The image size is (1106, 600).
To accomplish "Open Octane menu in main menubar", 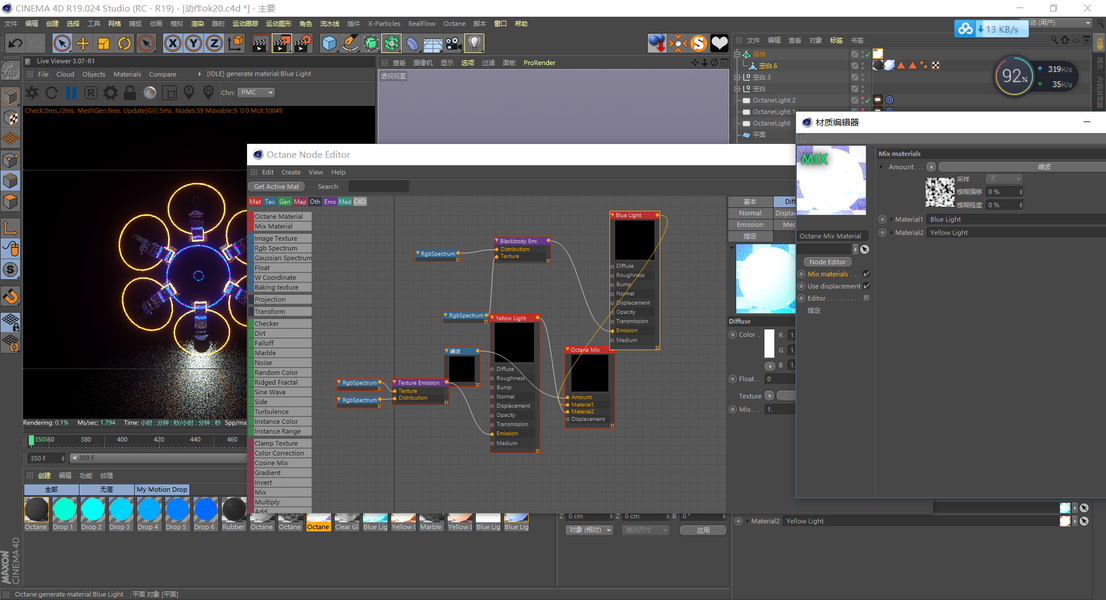I will pos(454,23).
